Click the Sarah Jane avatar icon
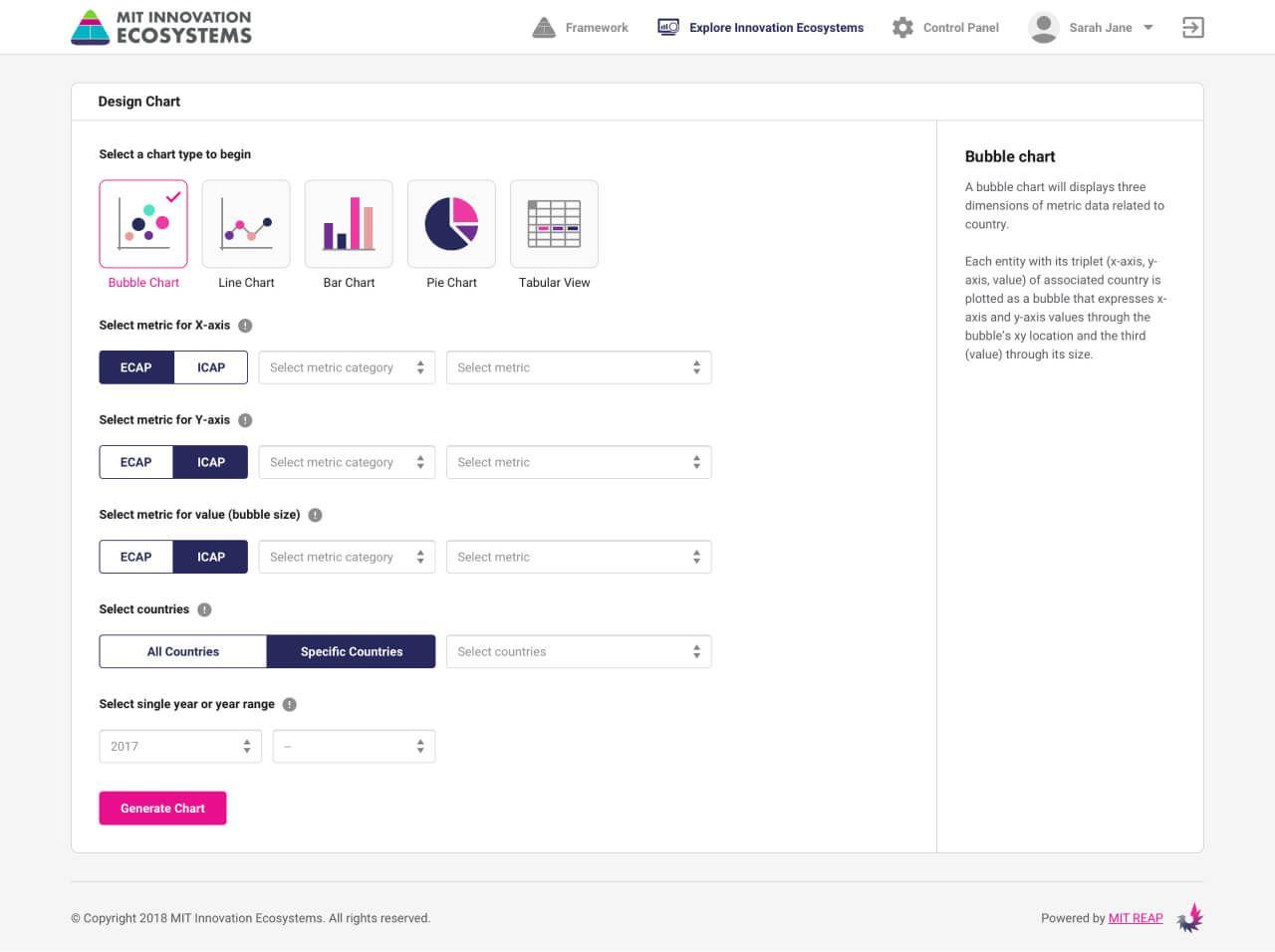Screen dimensions: 1275x952 [x=1043, y=28]
